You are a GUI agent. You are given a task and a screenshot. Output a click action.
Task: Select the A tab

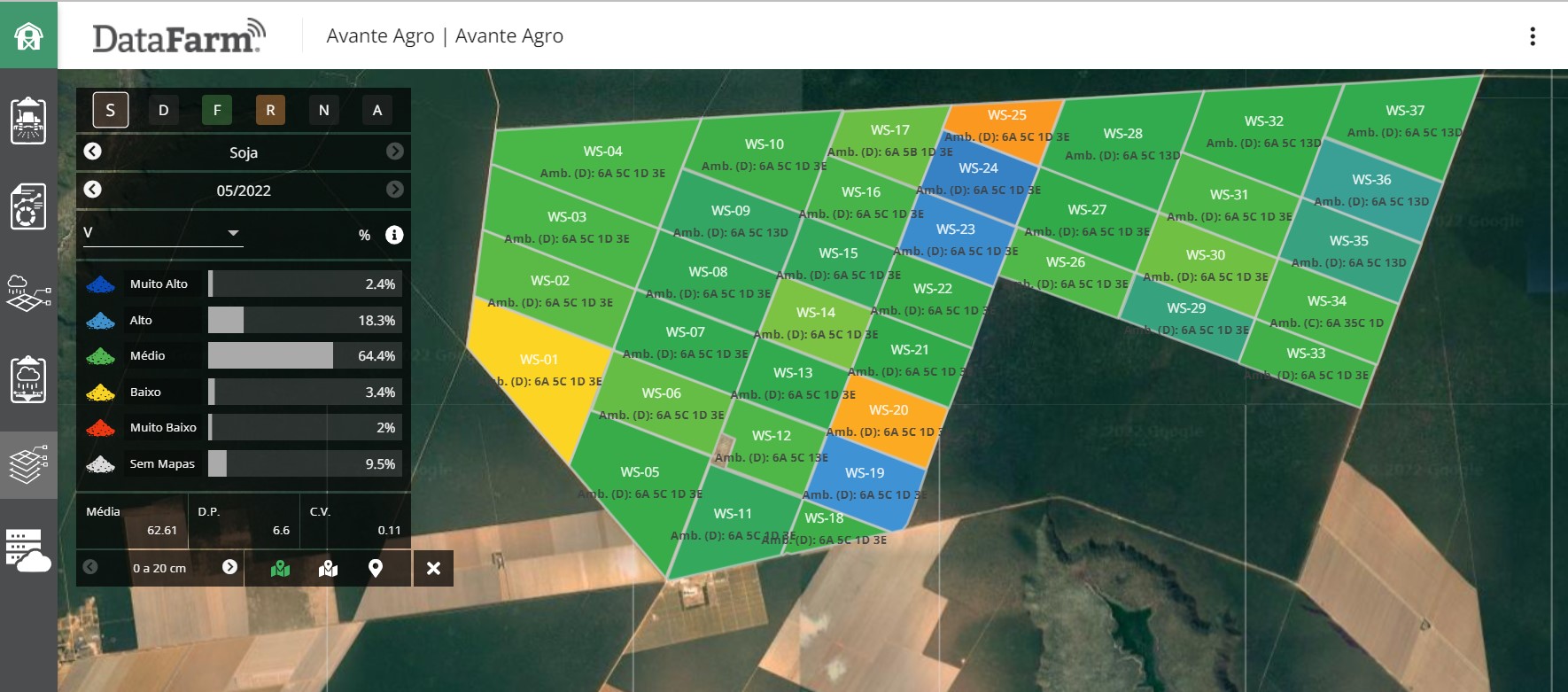click(x=377, y=110)
